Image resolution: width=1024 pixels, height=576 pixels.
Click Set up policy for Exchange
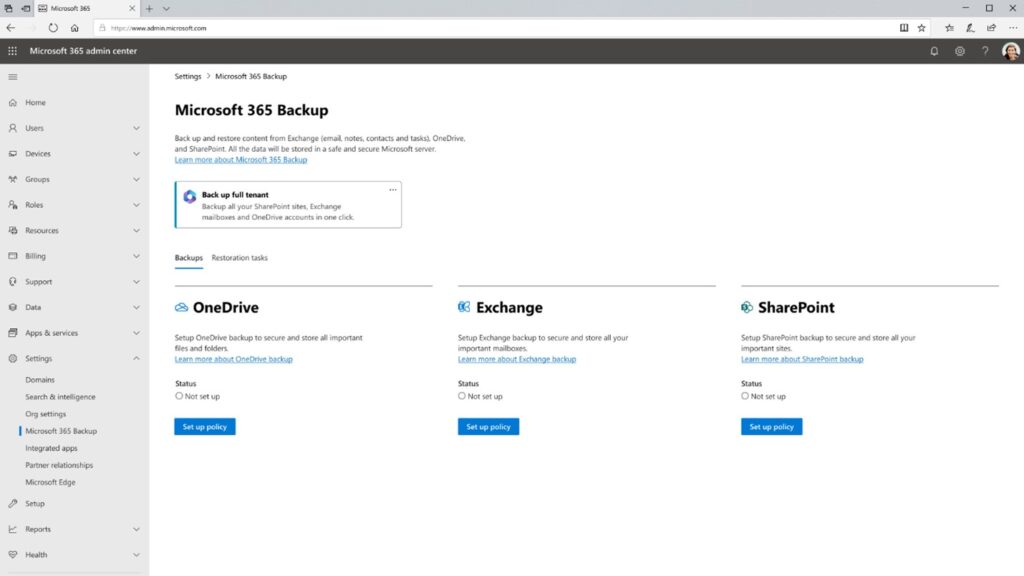pos(488,426)
